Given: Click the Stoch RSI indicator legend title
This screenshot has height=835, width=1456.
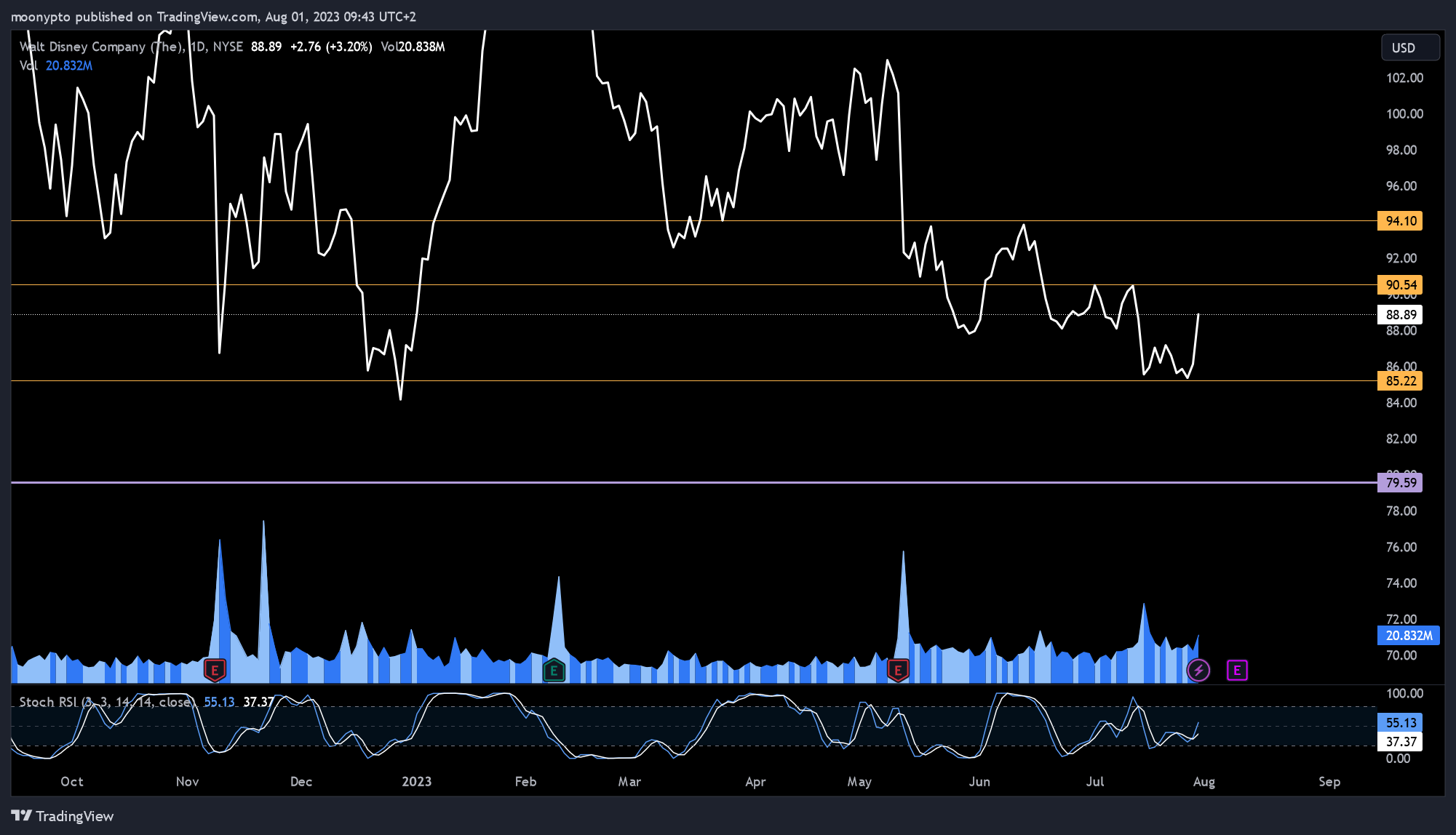Looking at the screenshot, I should tap(106, 702).
